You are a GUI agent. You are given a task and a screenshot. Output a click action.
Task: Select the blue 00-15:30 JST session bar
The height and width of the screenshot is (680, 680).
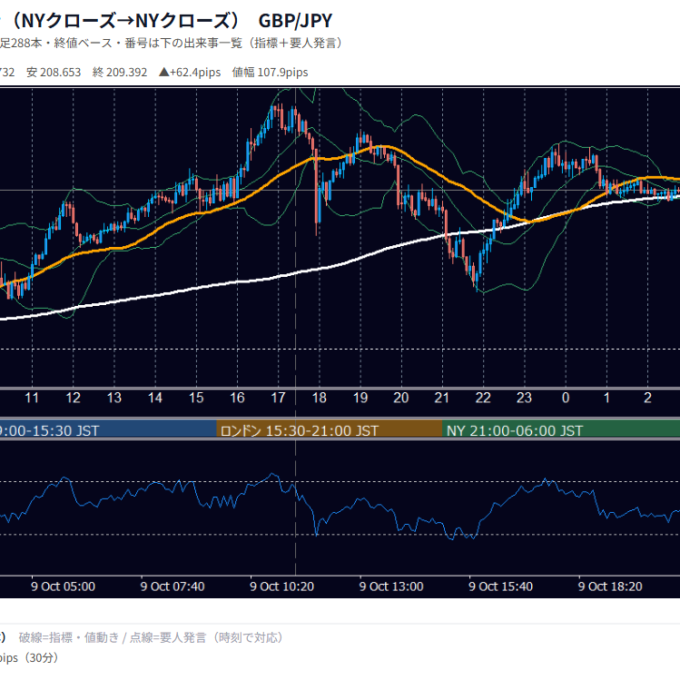(108, 430)
